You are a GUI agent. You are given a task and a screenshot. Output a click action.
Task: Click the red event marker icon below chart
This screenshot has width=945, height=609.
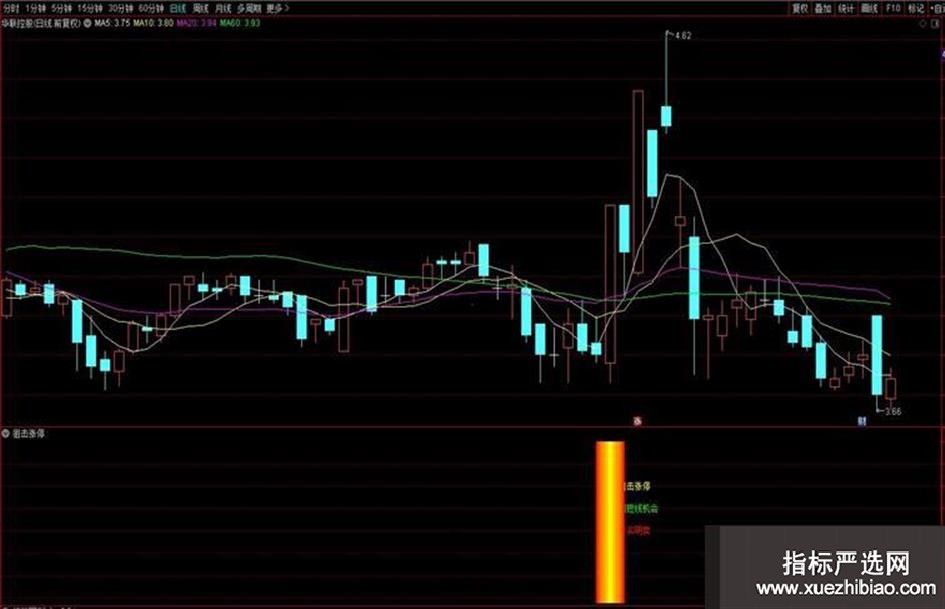coord(638,421)
